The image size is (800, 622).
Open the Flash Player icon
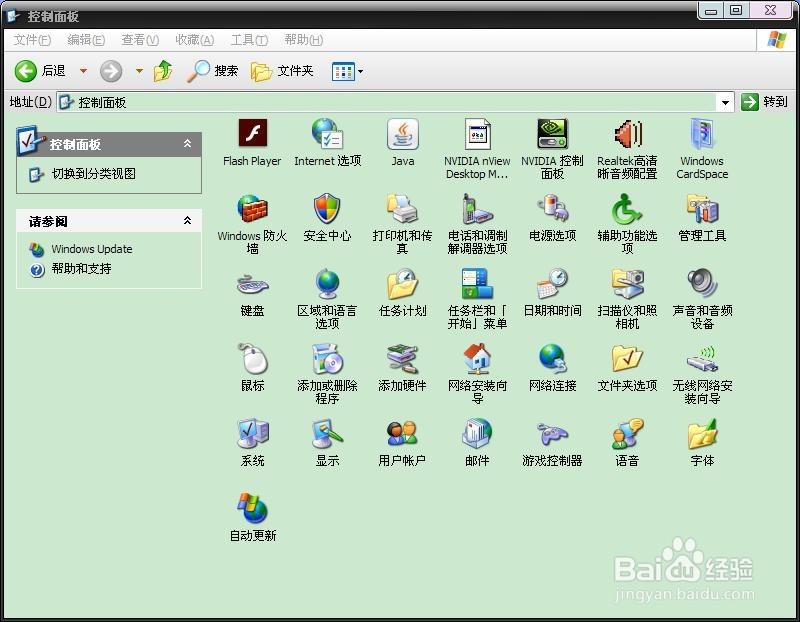(253, 133)
